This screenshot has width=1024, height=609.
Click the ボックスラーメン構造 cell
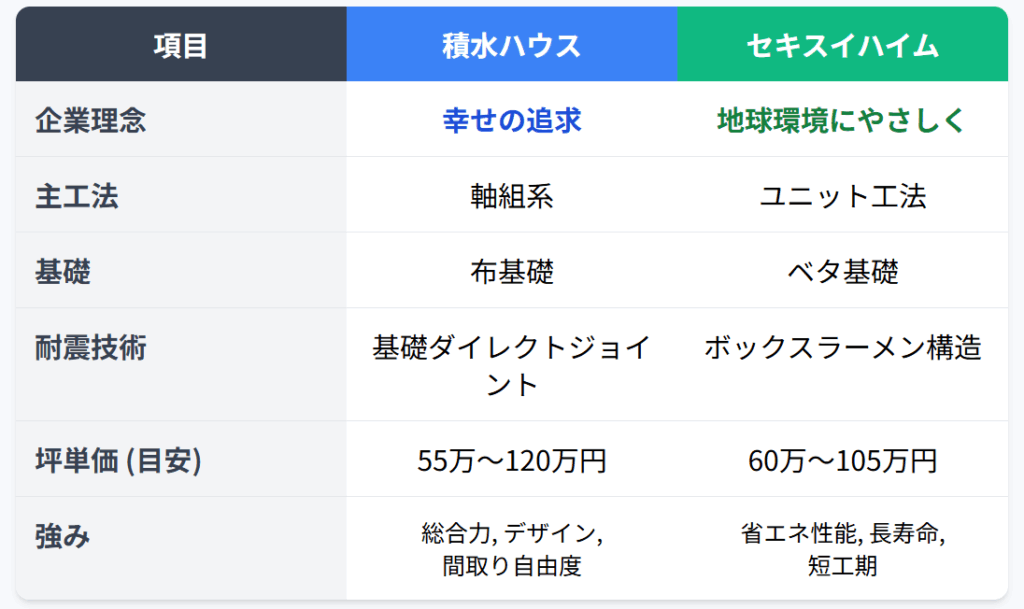pos(842,348)
